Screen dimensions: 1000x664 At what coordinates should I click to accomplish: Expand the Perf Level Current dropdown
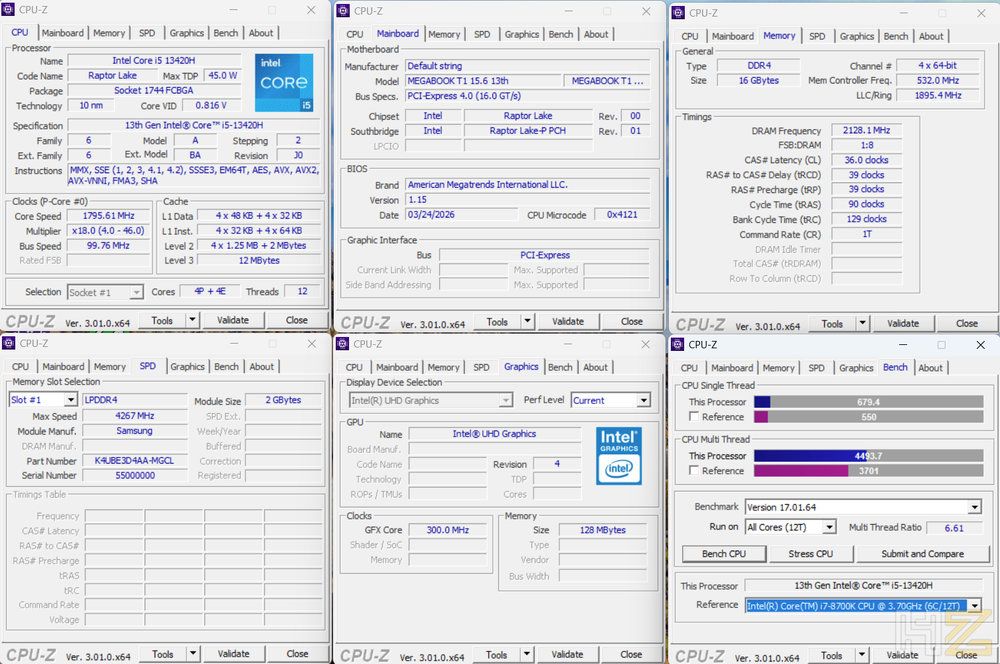coord(644,401)
